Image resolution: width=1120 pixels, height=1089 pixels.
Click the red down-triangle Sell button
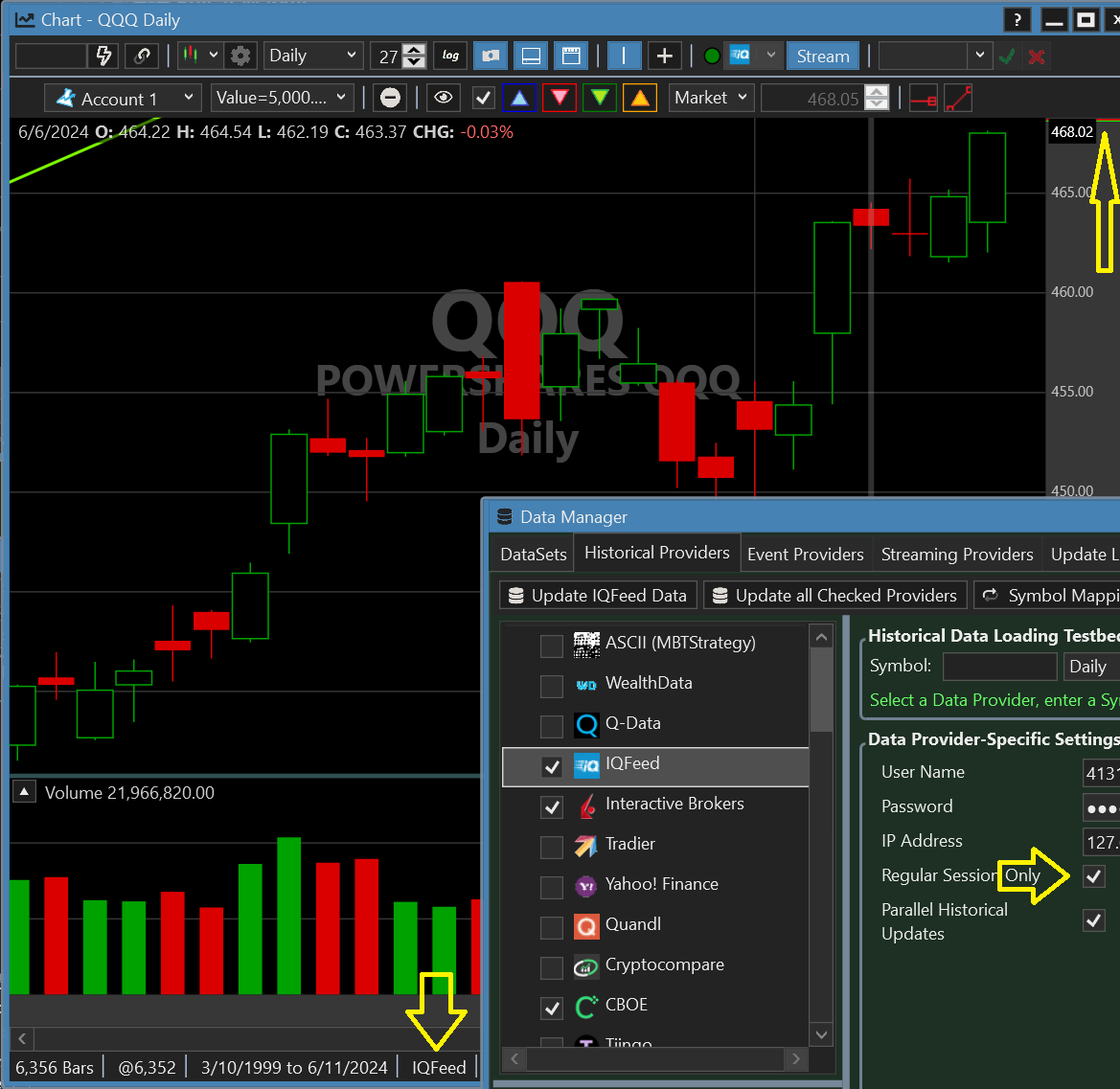tap(560, 98)
